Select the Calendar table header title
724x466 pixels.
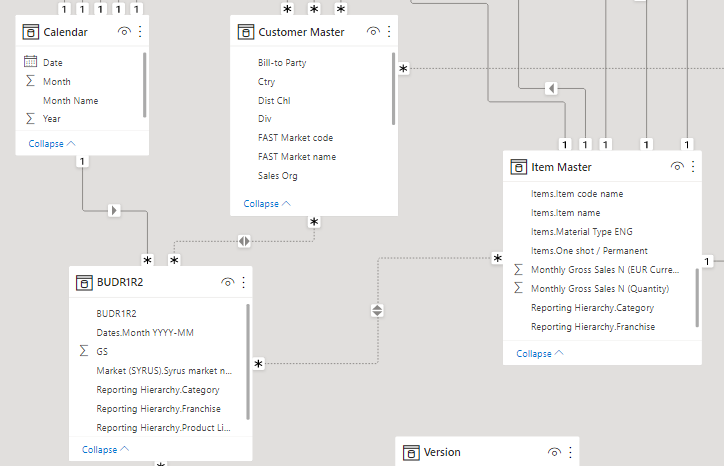[65, 32]
